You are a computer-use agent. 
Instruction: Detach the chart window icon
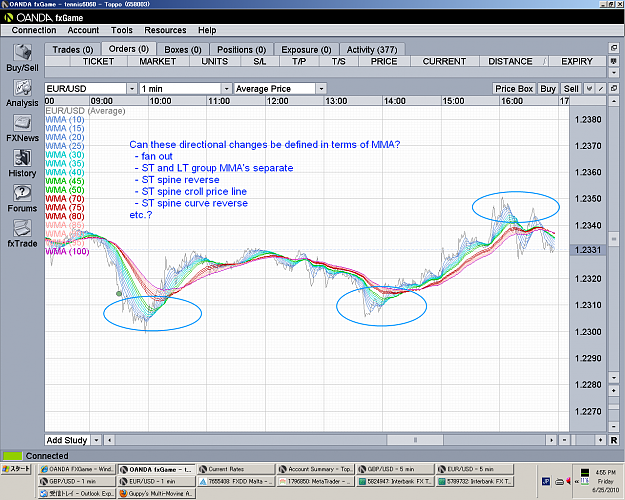[614, 88]
